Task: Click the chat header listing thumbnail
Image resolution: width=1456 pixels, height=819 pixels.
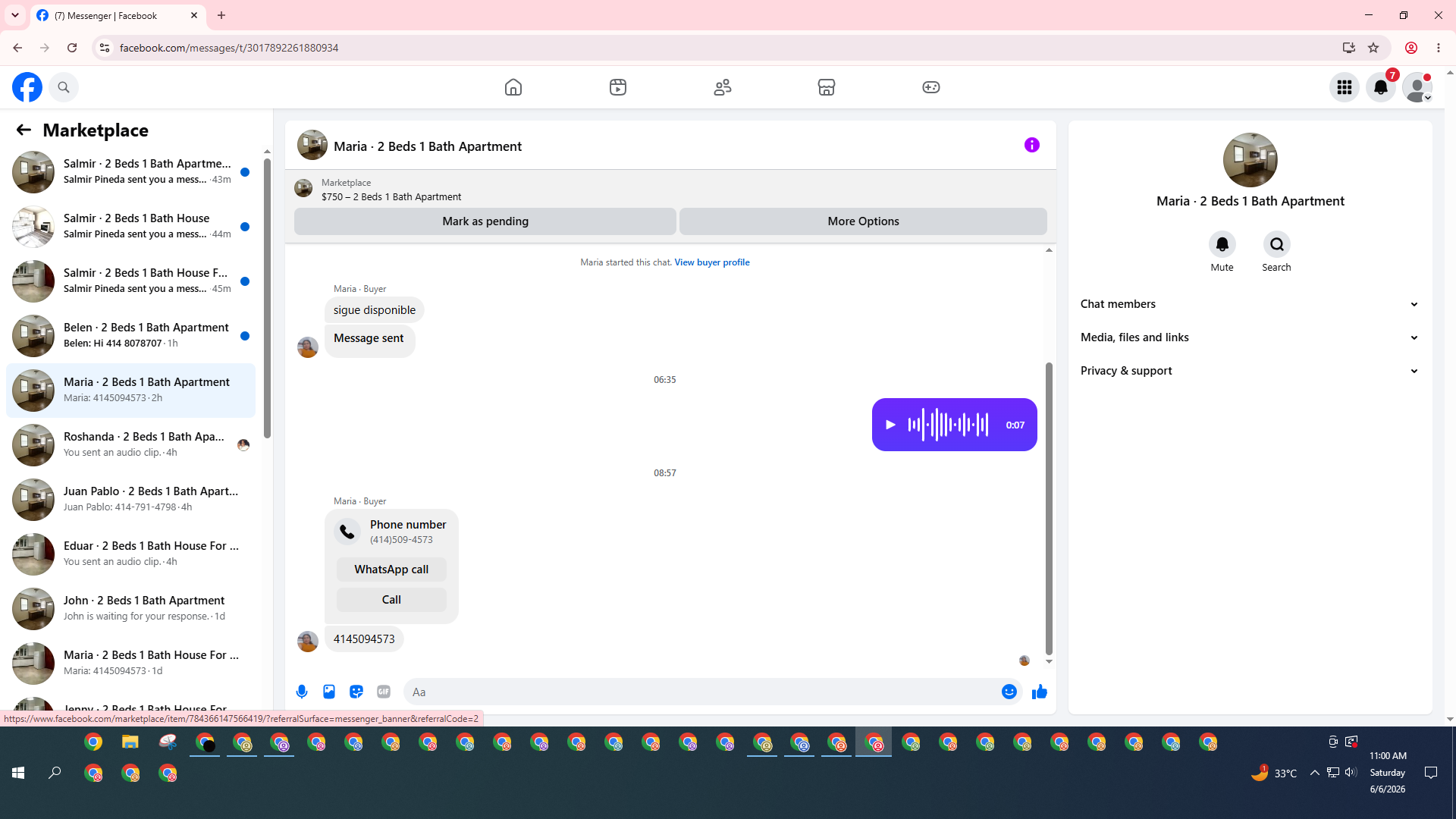Action: pos(312,145)
